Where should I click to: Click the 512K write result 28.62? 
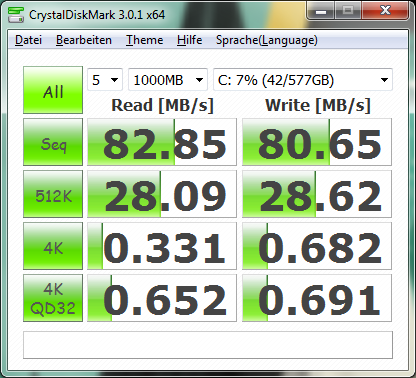point(317,194)
